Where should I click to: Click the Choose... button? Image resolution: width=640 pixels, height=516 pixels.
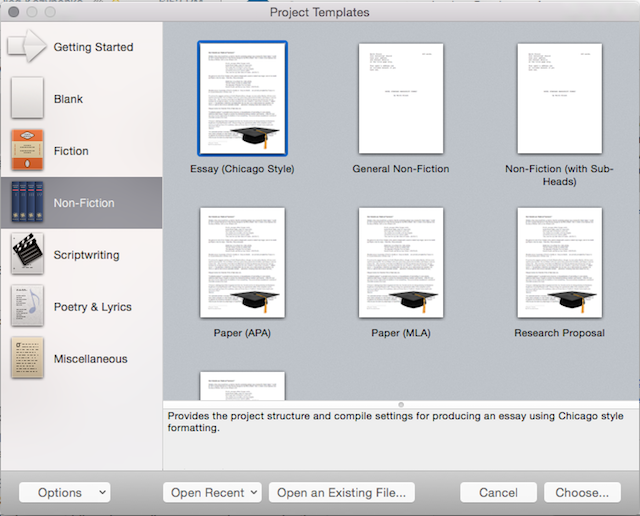[x=582, y=492]
